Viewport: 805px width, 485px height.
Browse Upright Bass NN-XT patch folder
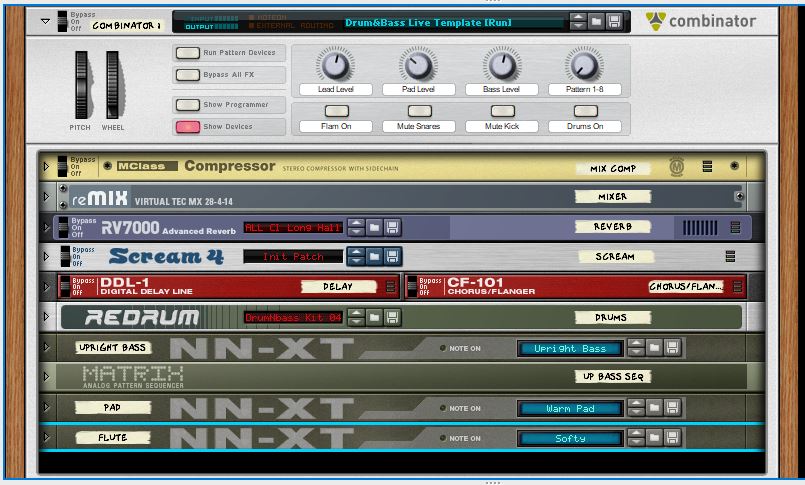[654, 348]
